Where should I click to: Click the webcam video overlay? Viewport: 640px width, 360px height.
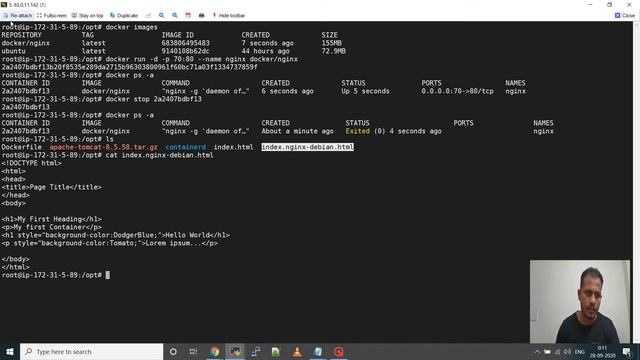pyautogui.click(x=580, y=301)
